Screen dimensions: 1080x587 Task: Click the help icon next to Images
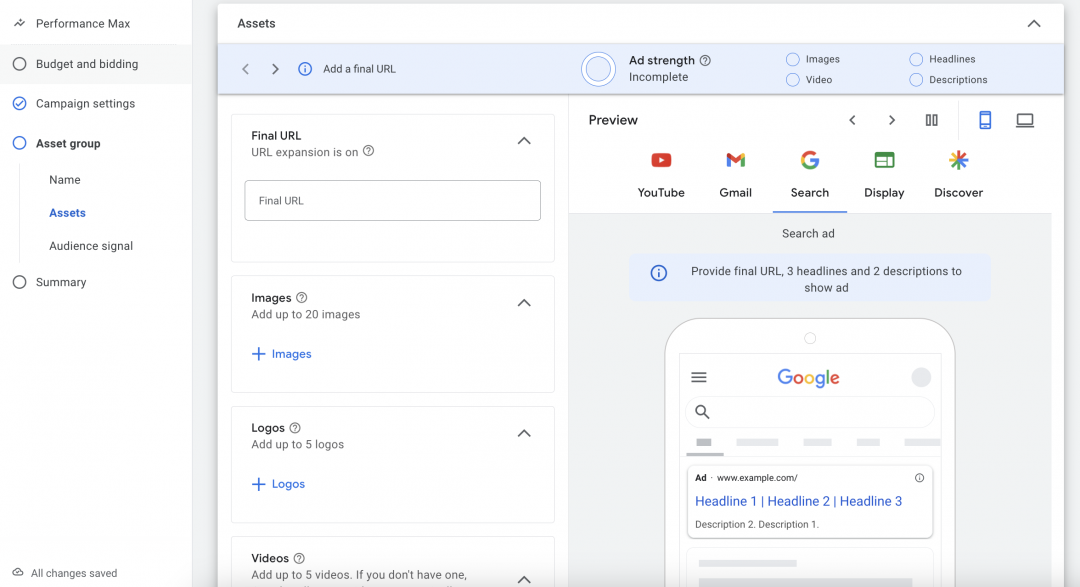tap(302, 298)
